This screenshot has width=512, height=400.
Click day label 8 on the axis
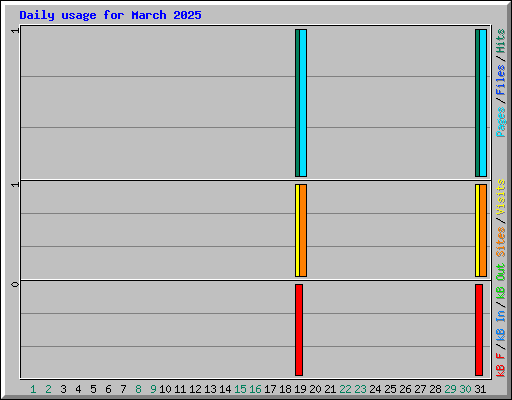click(138, 389)
